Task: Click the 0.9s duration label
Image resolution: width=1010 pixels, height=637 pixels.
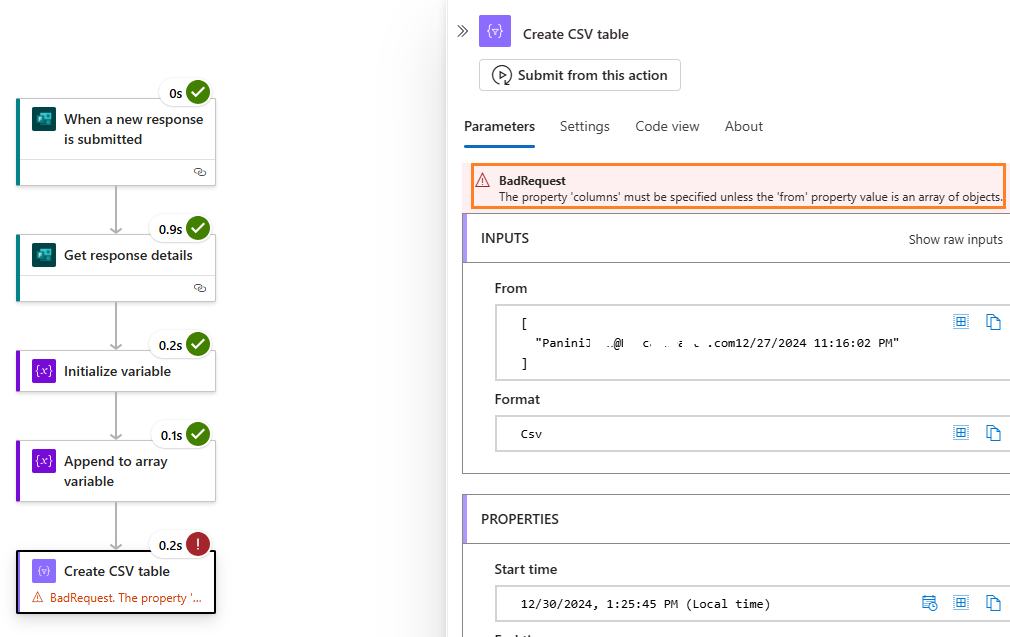Action: pos(170,229)
